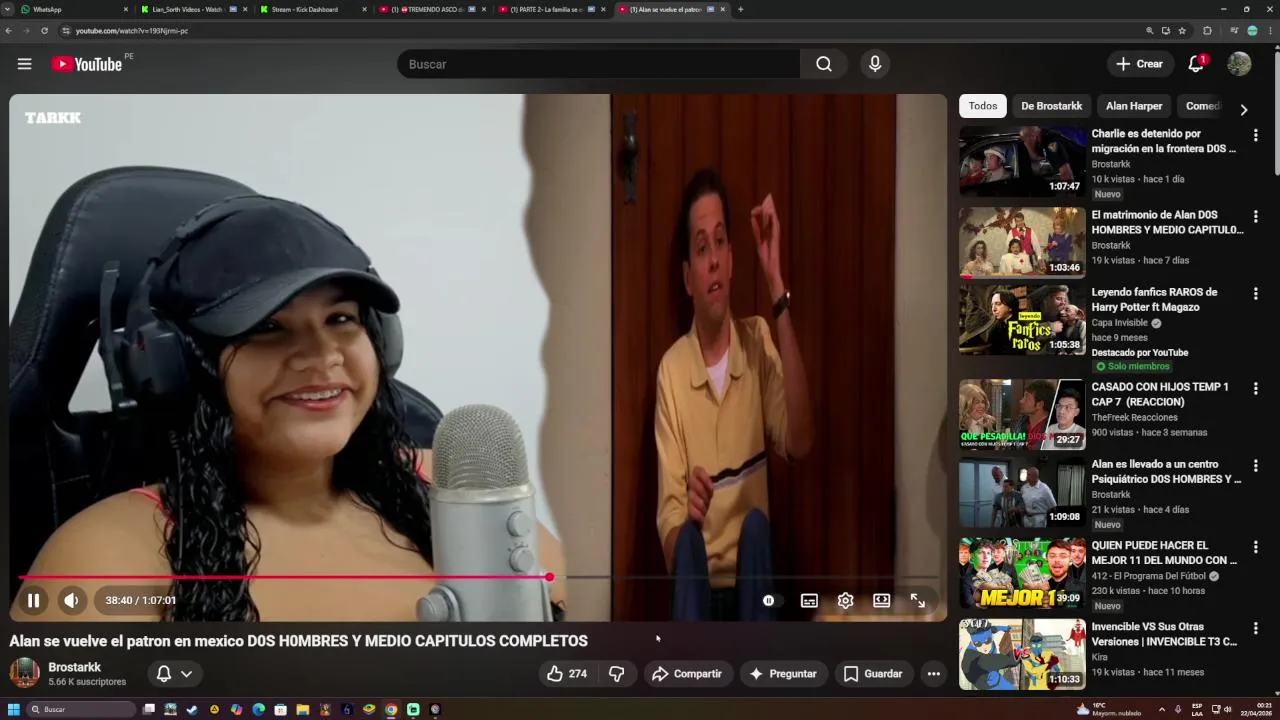Open options for Charlie es detenido video

1256,134
